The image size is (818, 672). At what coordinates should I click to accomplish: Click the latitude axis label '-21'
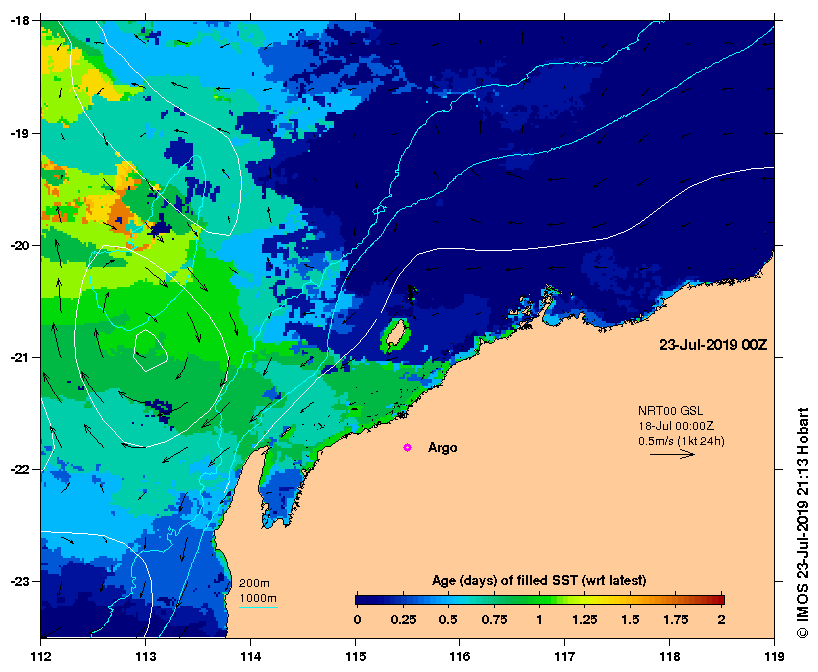pyautogui.click(x=18, y=357)
